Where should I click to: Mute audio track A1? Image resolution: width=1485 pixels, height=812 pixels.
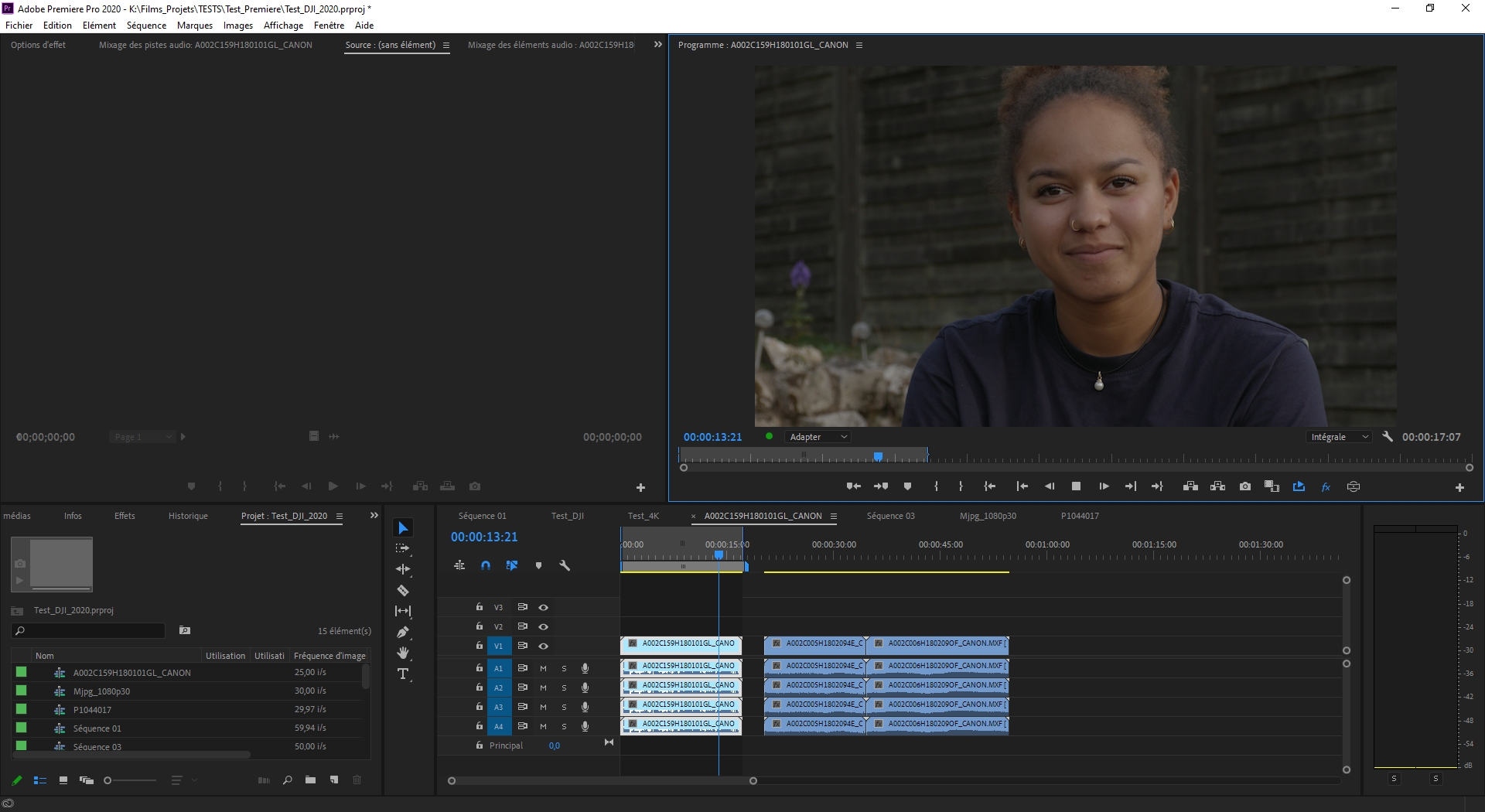[x=543, y=668]
